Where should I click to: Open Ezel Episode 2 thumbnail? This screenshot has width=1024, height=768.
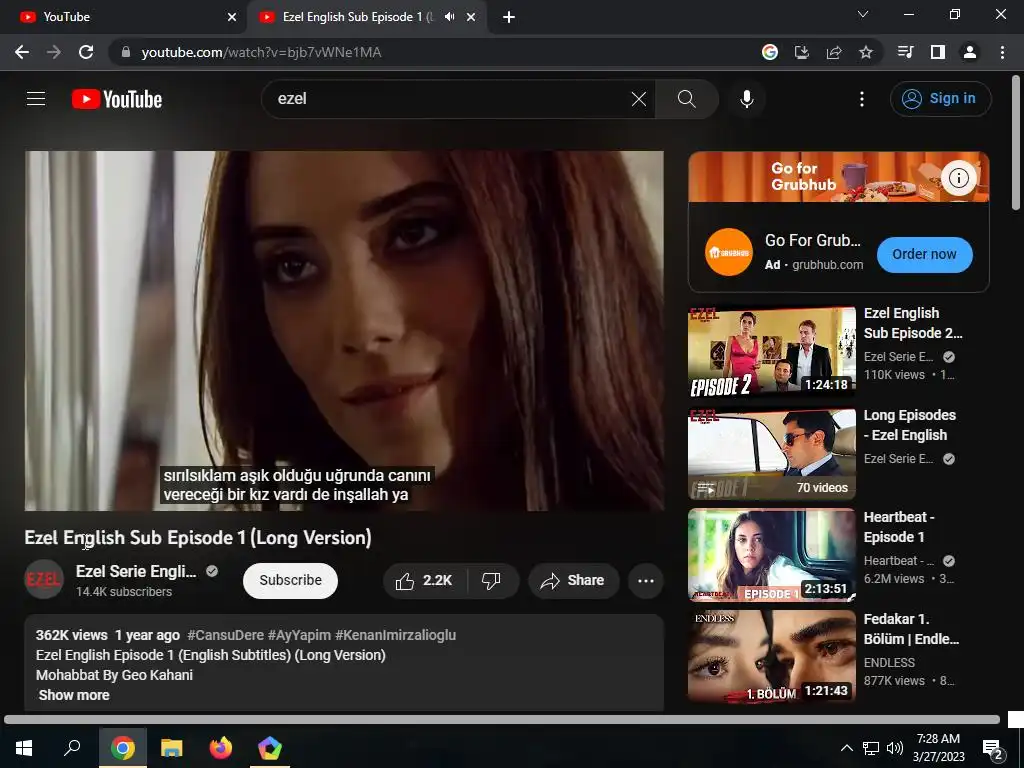771,351
